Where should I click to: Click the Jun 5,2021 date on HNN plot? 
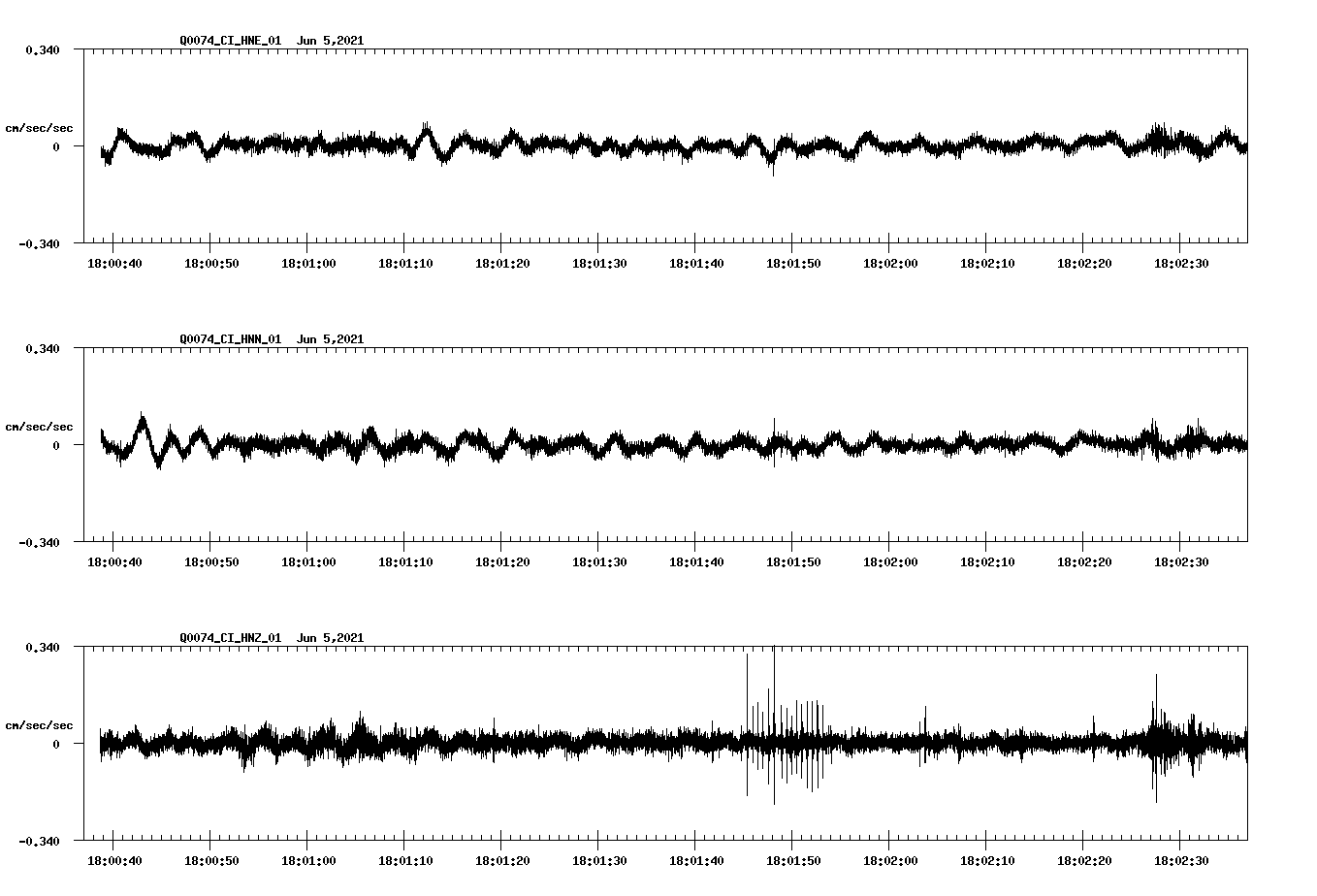click(330, 339)
